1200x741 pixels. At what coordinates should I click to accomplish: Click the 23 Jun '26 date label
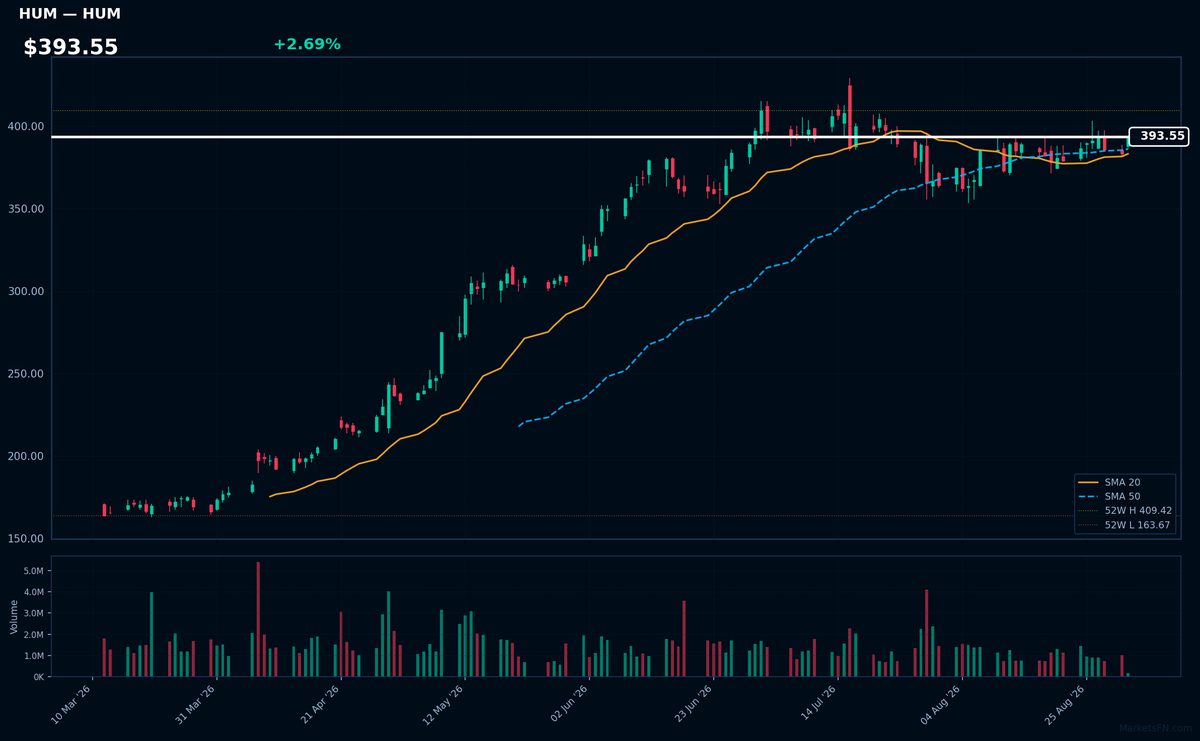692,703
